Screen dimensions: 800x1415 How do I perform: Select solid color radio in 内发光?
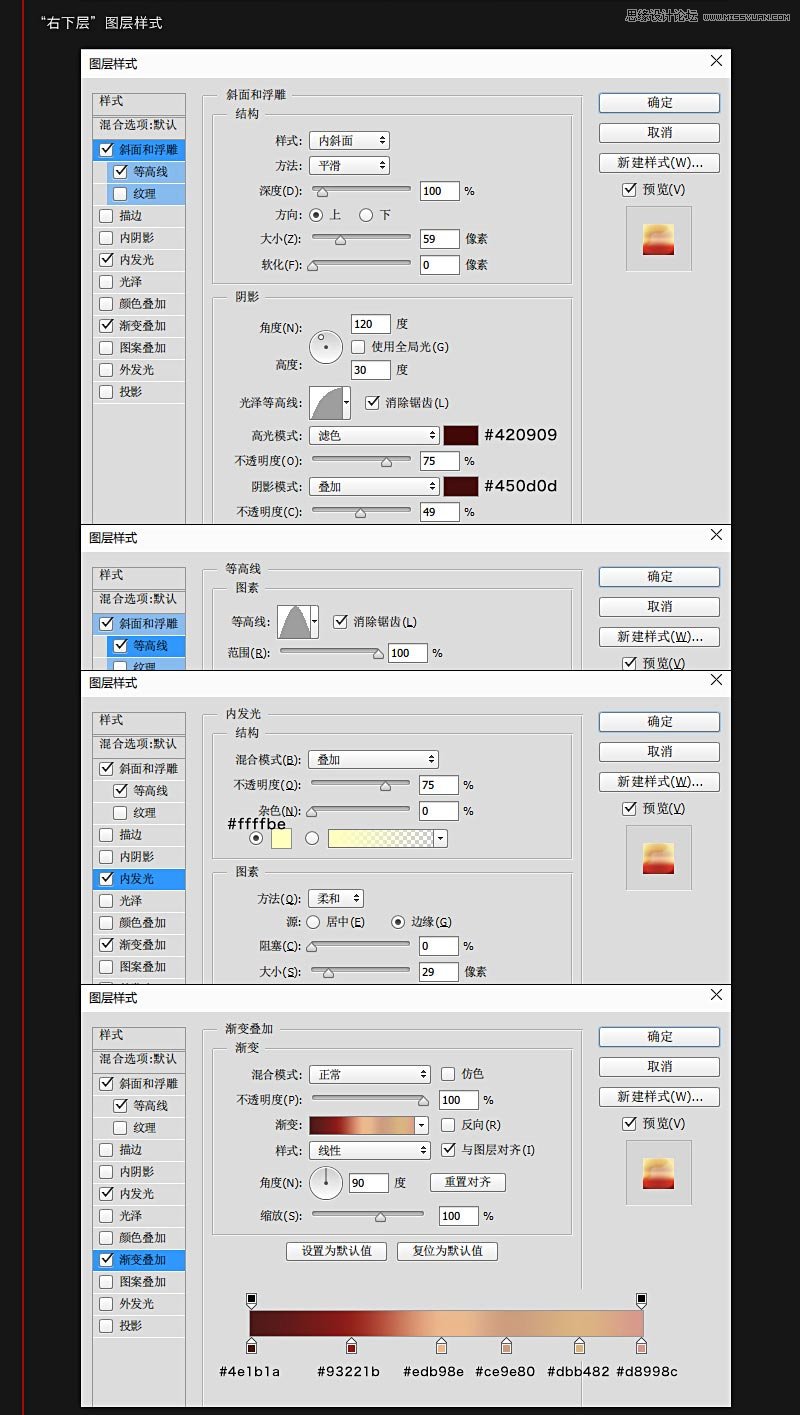tap(256, 838)
